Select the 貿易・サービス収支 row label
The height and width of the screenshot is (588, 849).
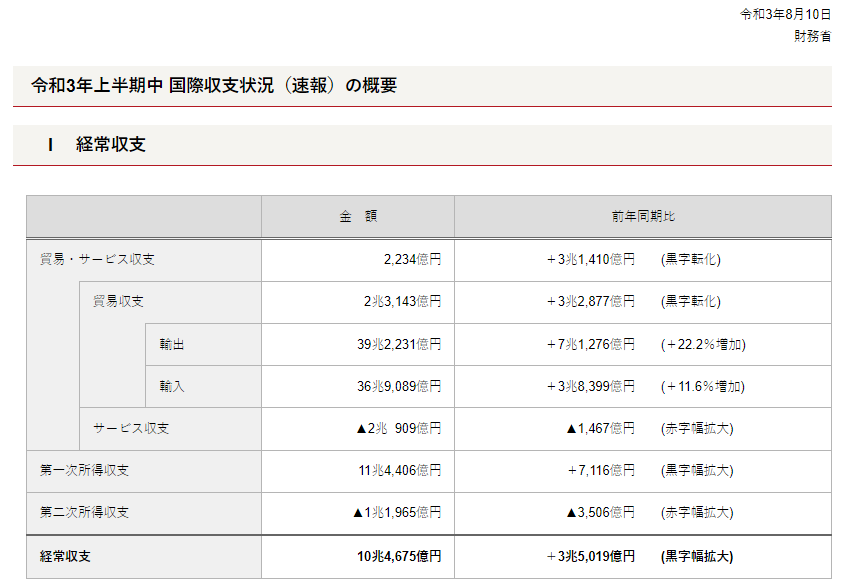coord(97,260)
